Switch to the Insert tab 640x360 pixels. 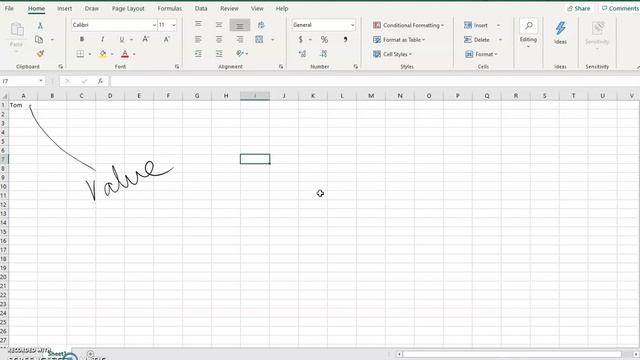pyautogui.click(x=64, y=8)
